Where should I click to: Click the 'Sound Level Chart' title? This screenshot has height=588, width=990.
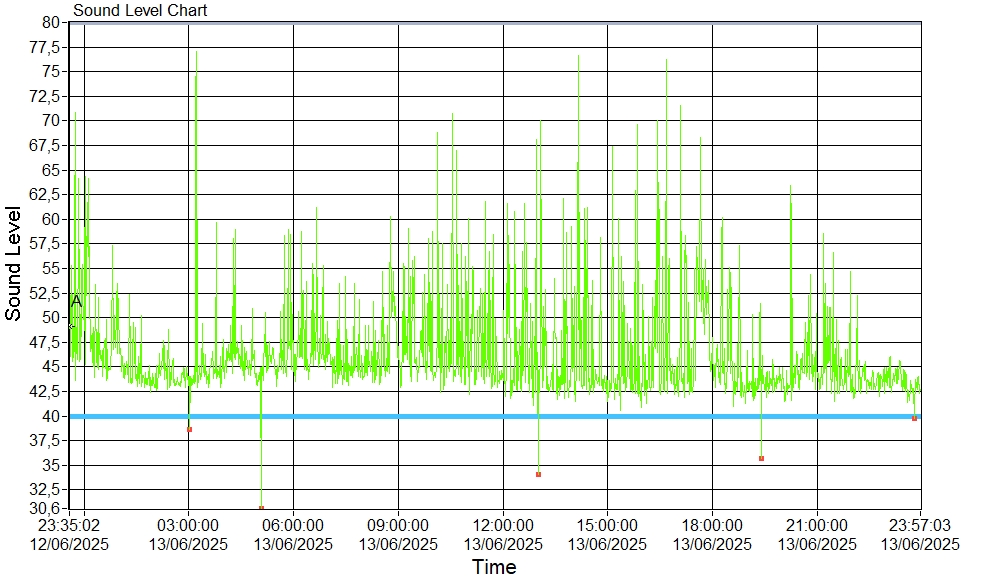tap(140, 11)
